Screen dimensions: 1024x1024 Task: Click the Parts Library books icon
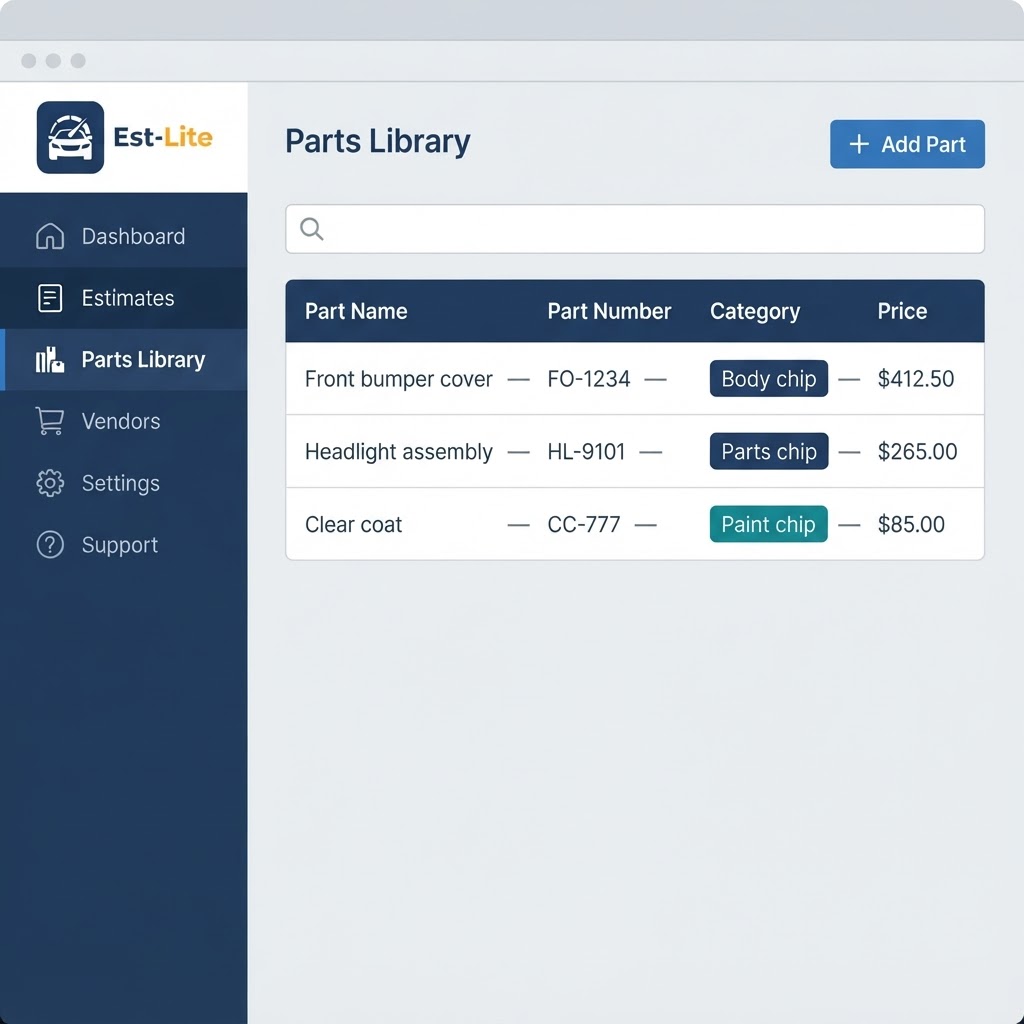tap(50, 359)
